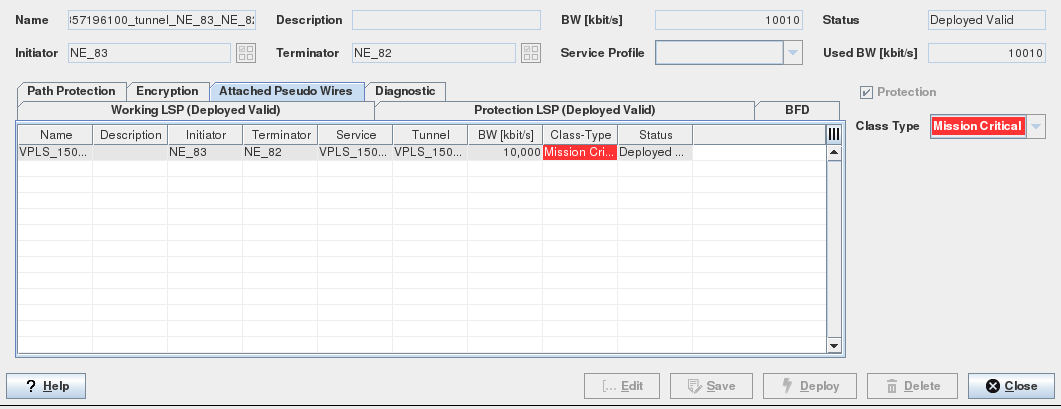
Task: Select the Mission Critical class type cell
Action: pyautogui.click(x=580, y=153)
